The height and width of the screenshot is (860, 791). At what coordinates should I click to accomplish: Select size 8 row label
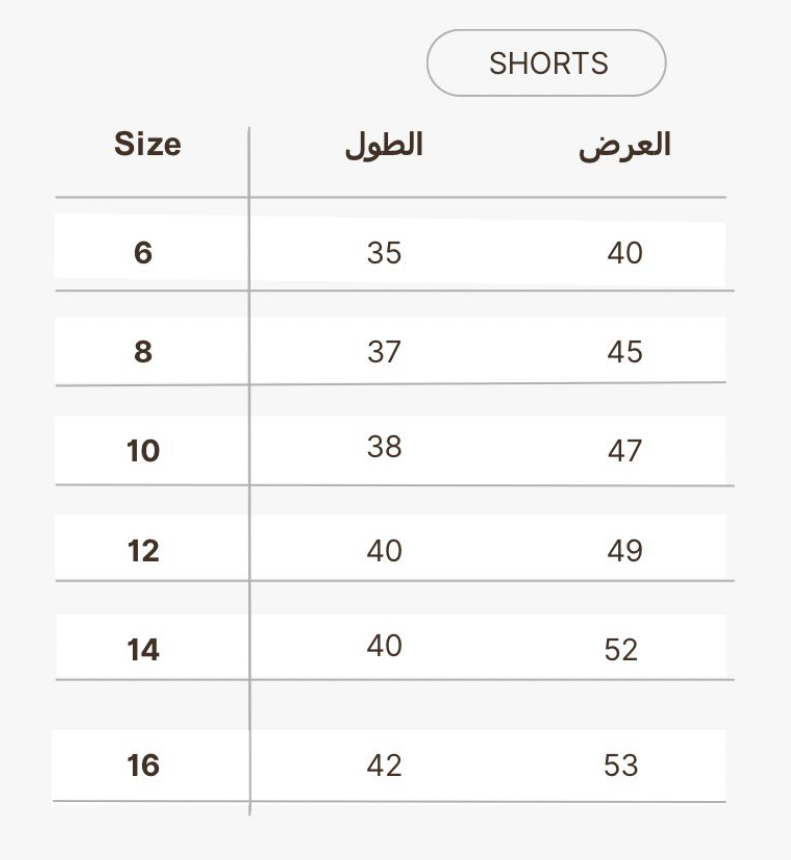point(143,352)
